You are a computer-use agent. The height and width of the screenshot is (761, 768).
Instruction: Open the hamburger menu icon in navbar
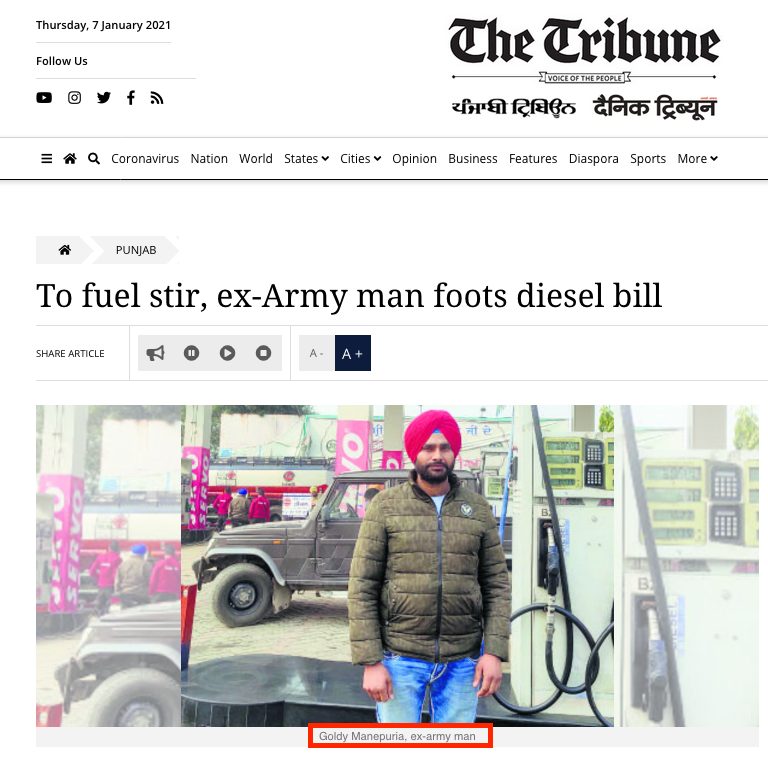point(47,159)
